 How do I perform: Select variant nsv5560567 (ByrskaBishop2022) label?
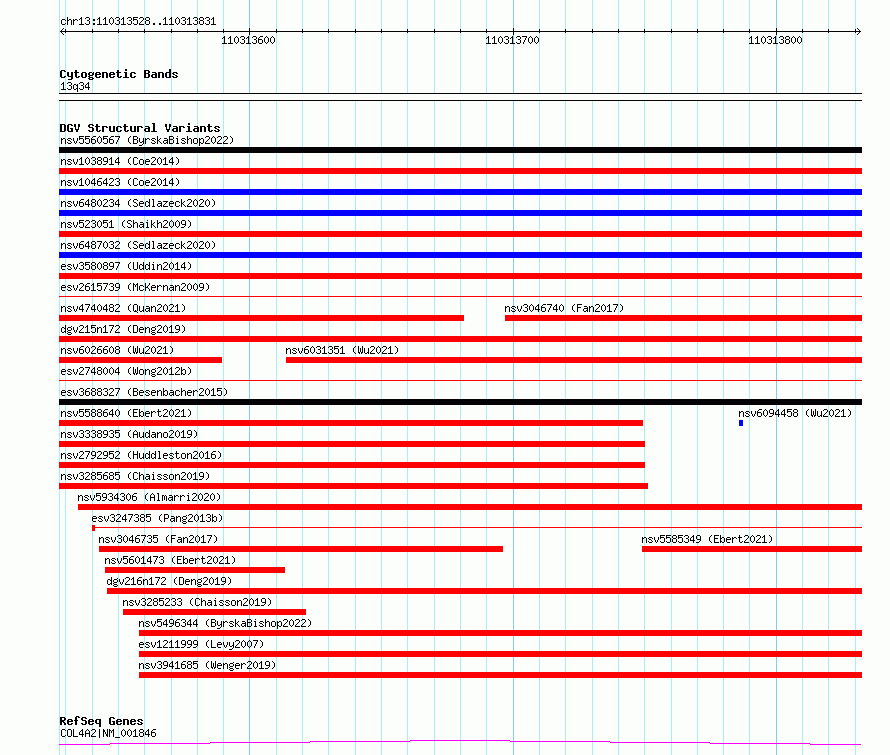click(x=147, y=140)
